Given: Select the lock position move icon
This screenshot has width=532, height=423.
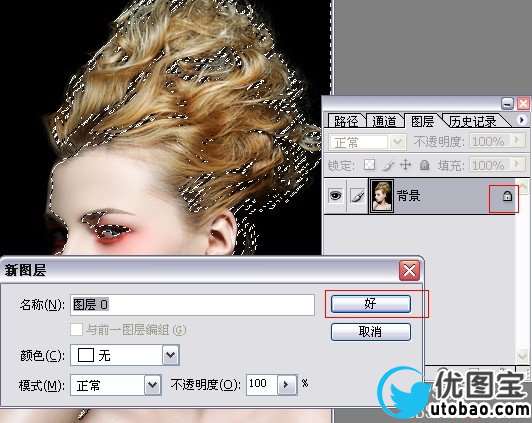Looking at the screenshot, I should pos(405,165).
